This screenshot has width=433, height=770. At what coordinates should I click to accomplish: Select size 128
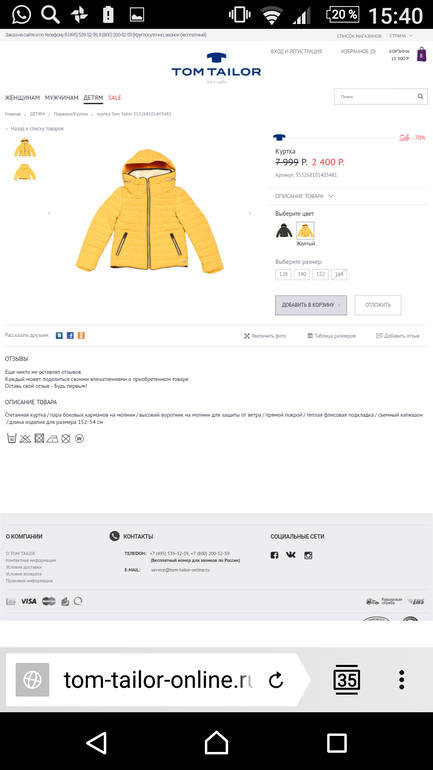click(x=283, y=275)
